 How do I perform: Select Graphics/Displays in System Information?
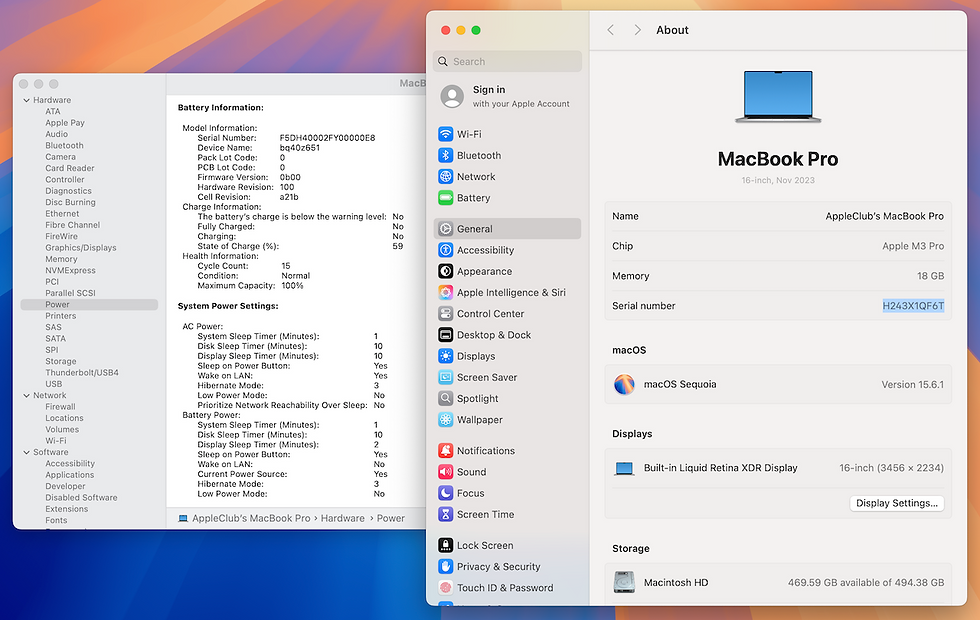point(81,248)
